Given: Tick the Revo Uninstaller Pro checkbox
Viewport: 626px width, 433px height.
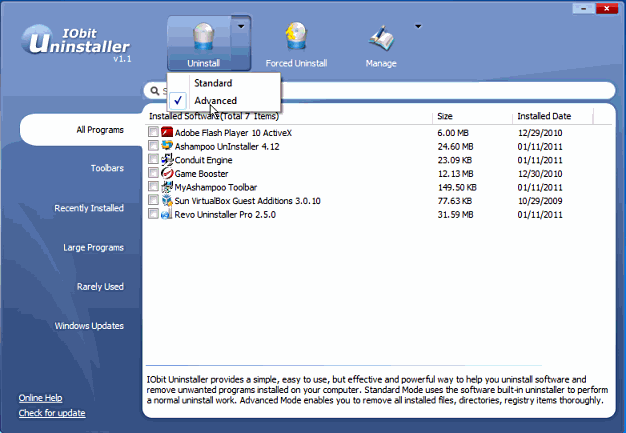Looking at the screenshot, I should [x=153, y=214].
